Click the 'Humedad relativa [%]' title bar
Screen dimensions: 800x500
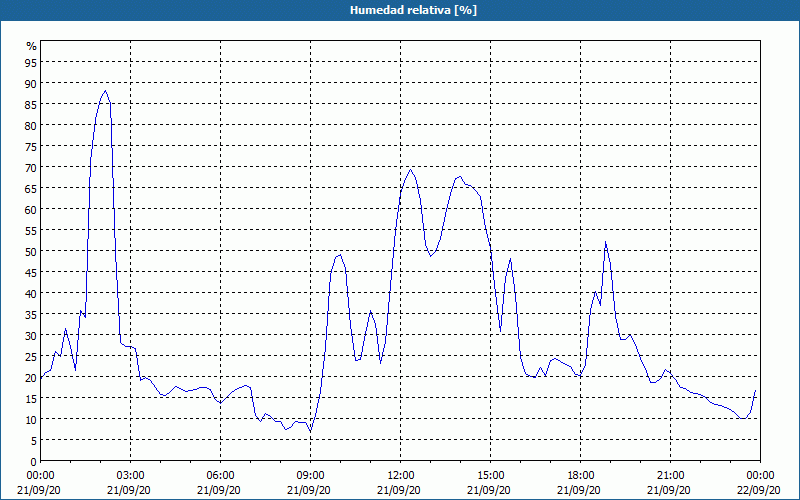(400, 10)
